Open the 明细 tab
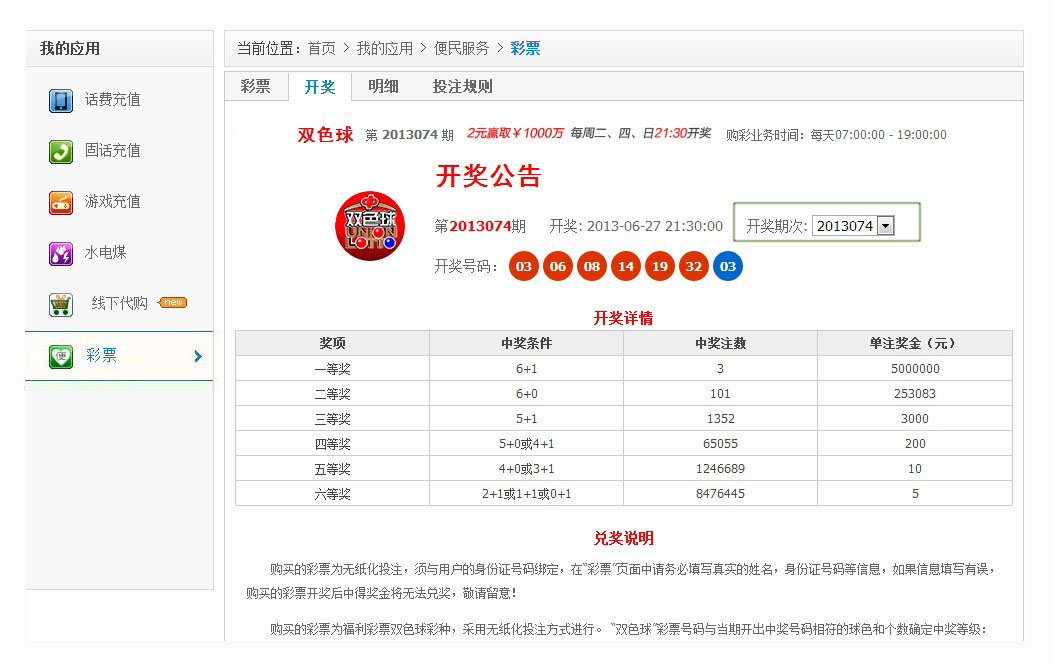1056x667 pixels. click(x=383, y=86)
